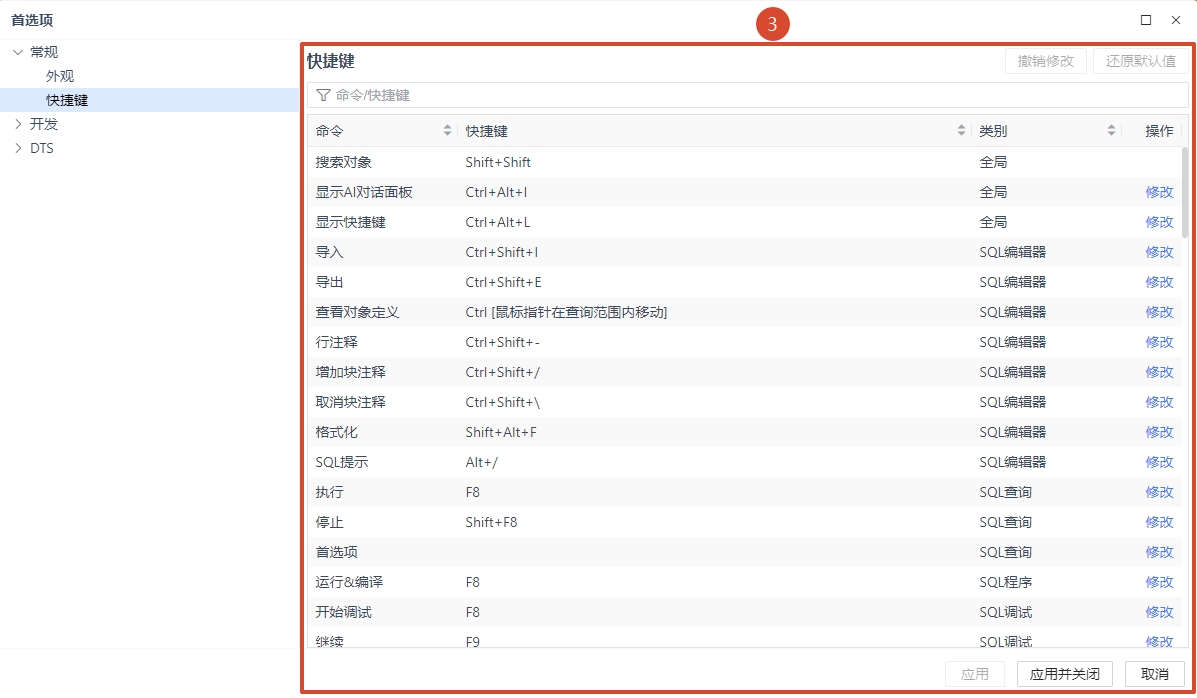Maximize the 首选项 window

point(1146,20)
